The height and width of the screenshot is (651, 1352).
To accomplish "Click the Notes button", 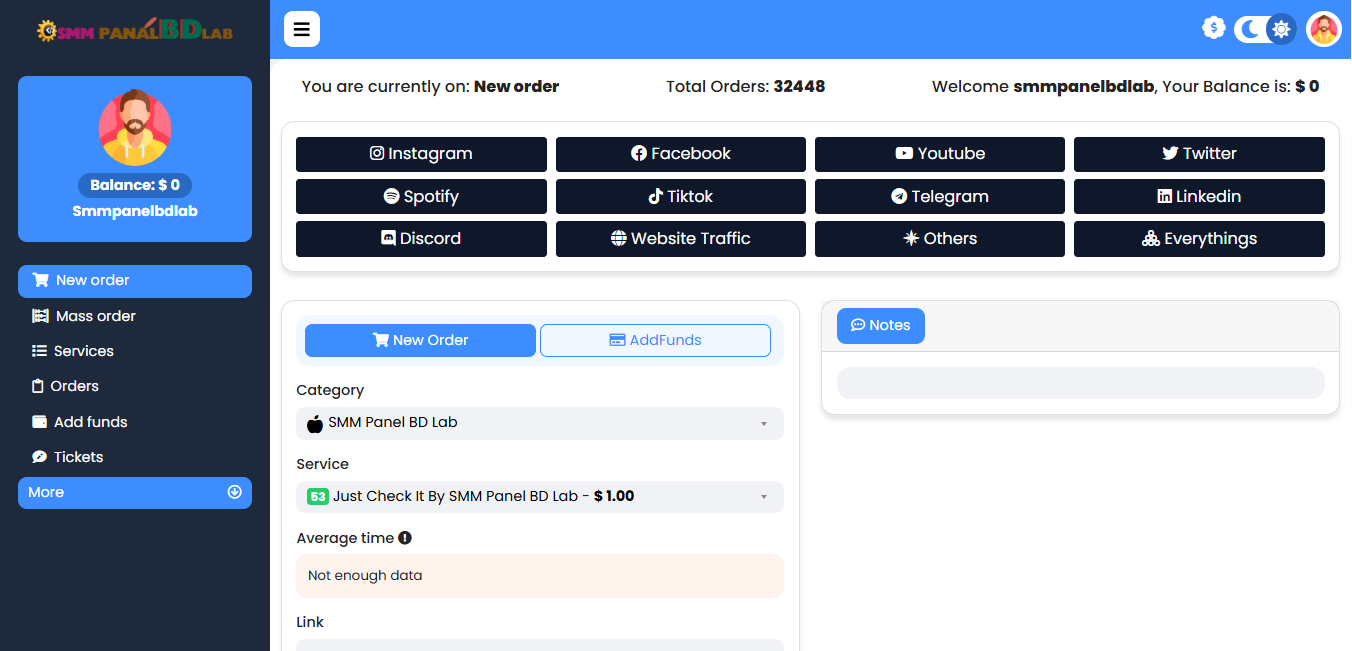I will click(880, 325).
